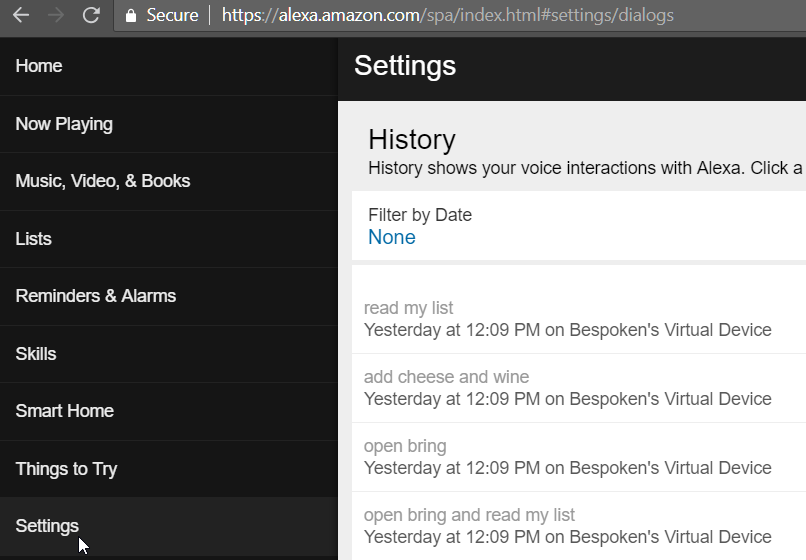806x560 pixels.
Task: Open Home in the sidebar
Action: [x=39, y=66]
